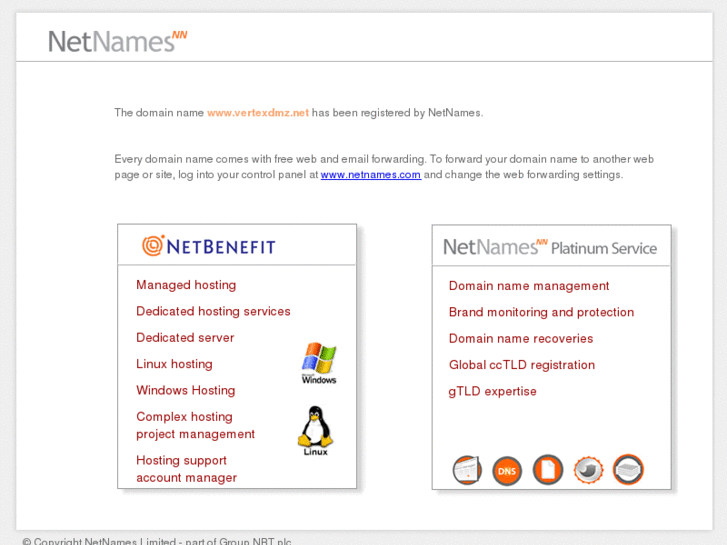This screenshot has width=727, height=545.
Task: Open Brand monitoring and protection link
Action: (x=541, y=312)
